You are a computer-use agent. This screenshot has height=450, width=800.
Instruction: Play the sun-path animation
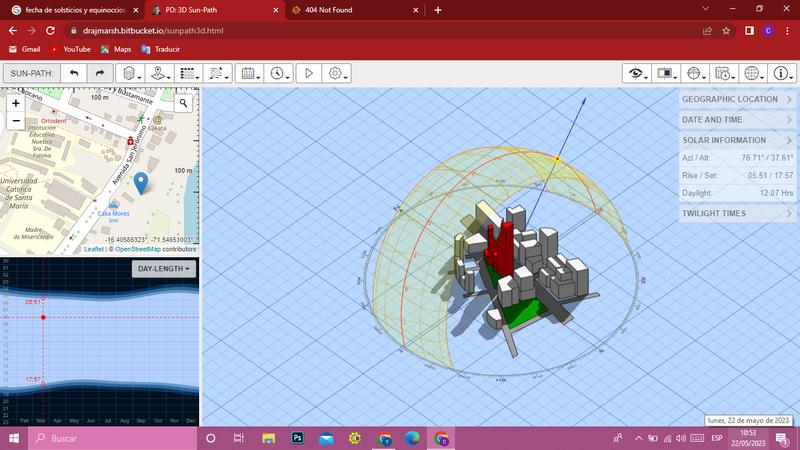click(309, 73)
